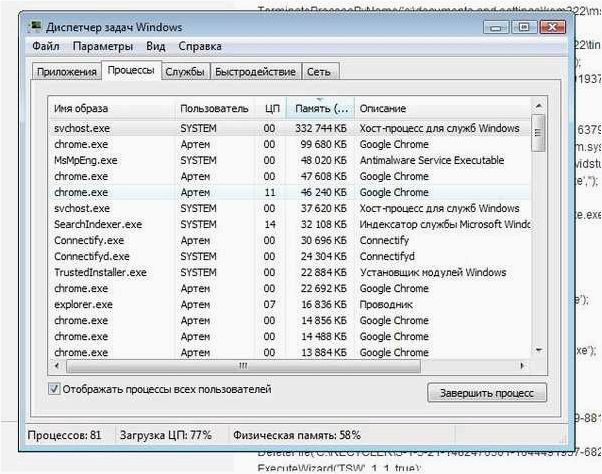Click Физическая память: 58% status entry
The height and width of the screenshot is (474, 602).
point(297,435)
